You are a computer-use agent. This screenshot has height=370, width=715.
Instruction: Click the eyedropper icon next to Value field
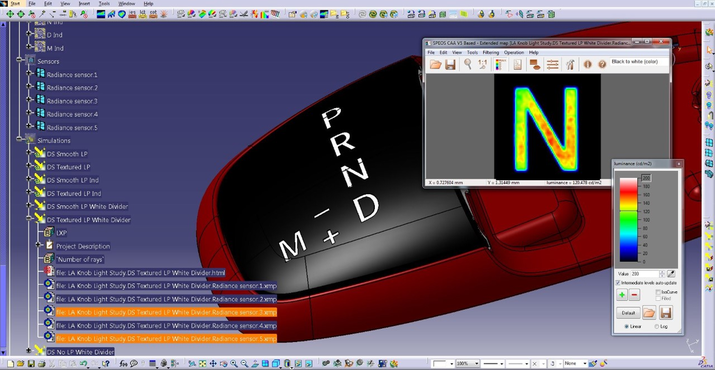(671, 274)
